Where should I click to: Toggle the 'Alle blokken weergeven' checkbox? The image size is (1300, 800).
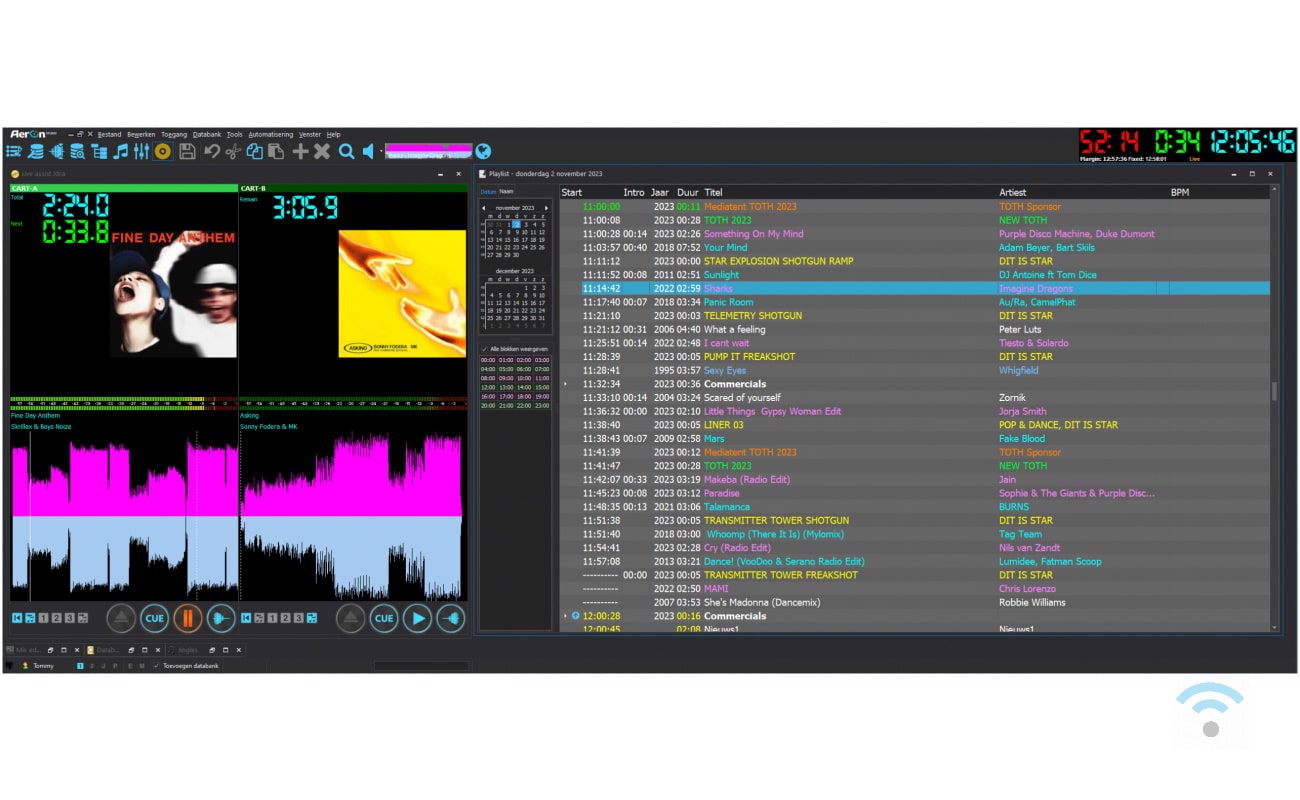click(485, 349)
